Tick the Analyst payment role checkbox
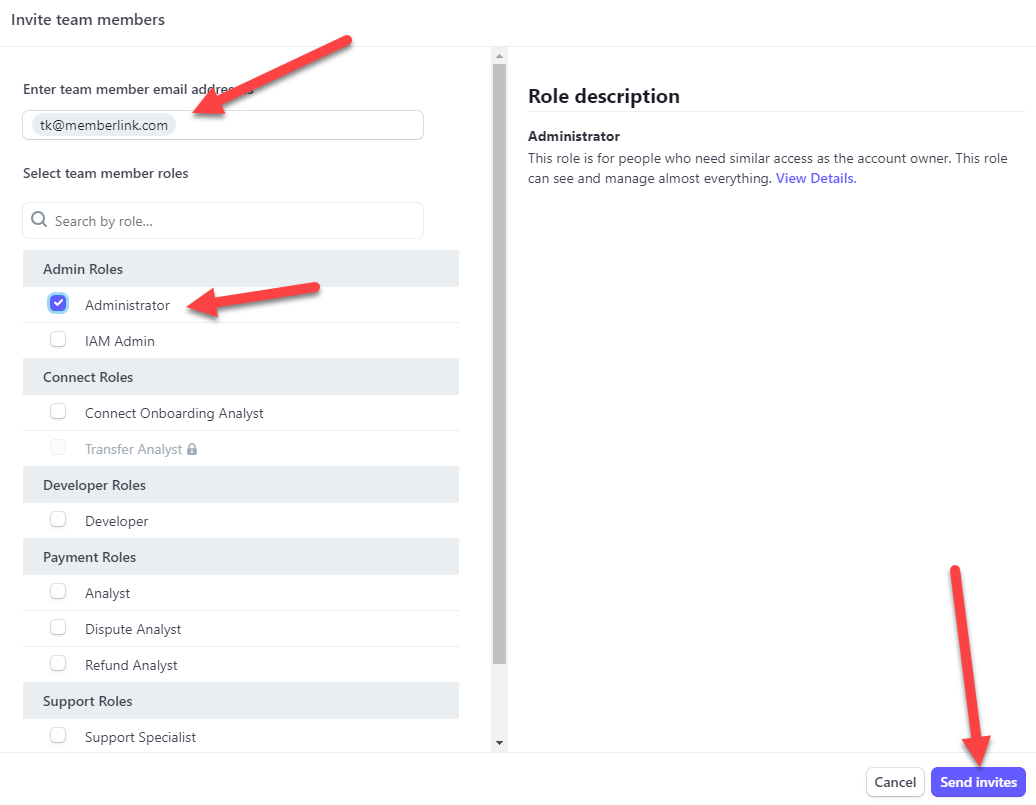This screenshot has width=1036, height=805. (x=58, y=592)
